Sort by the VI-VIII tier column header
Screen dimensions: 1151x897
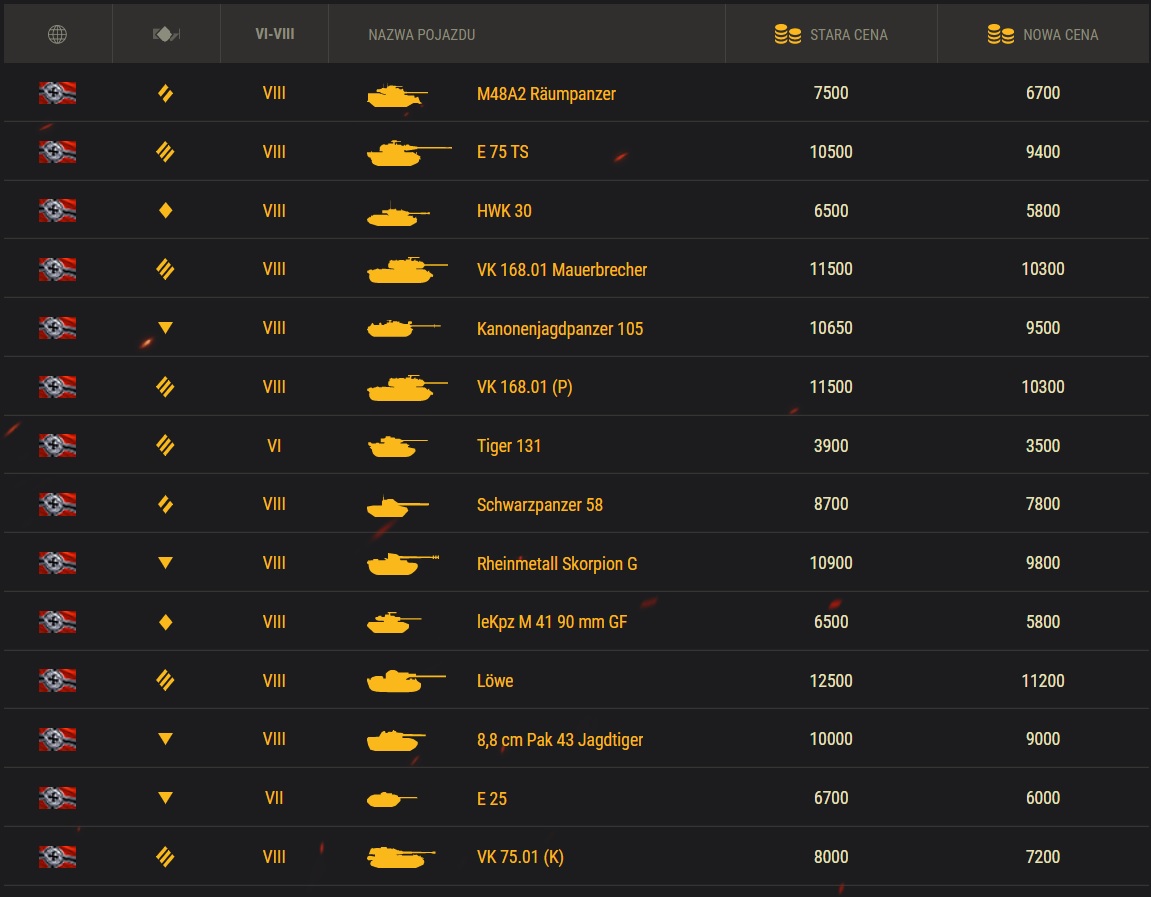(x=275, y=34)
